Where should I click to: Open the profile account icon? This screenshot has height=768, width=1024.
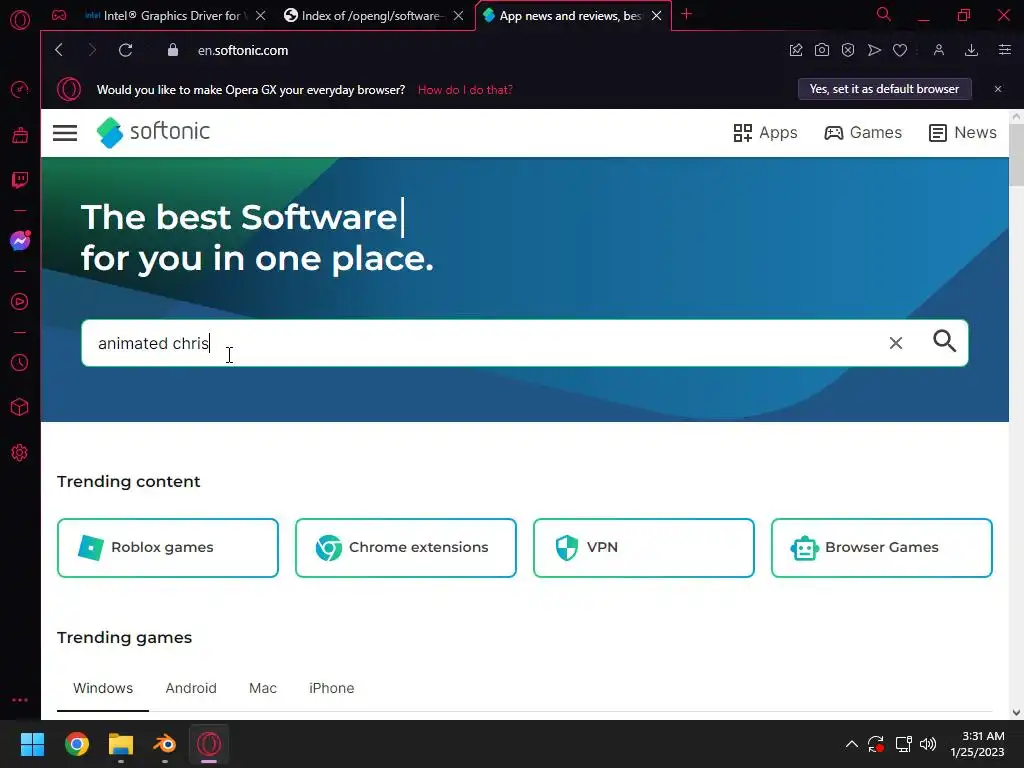[x=939, y=50]
